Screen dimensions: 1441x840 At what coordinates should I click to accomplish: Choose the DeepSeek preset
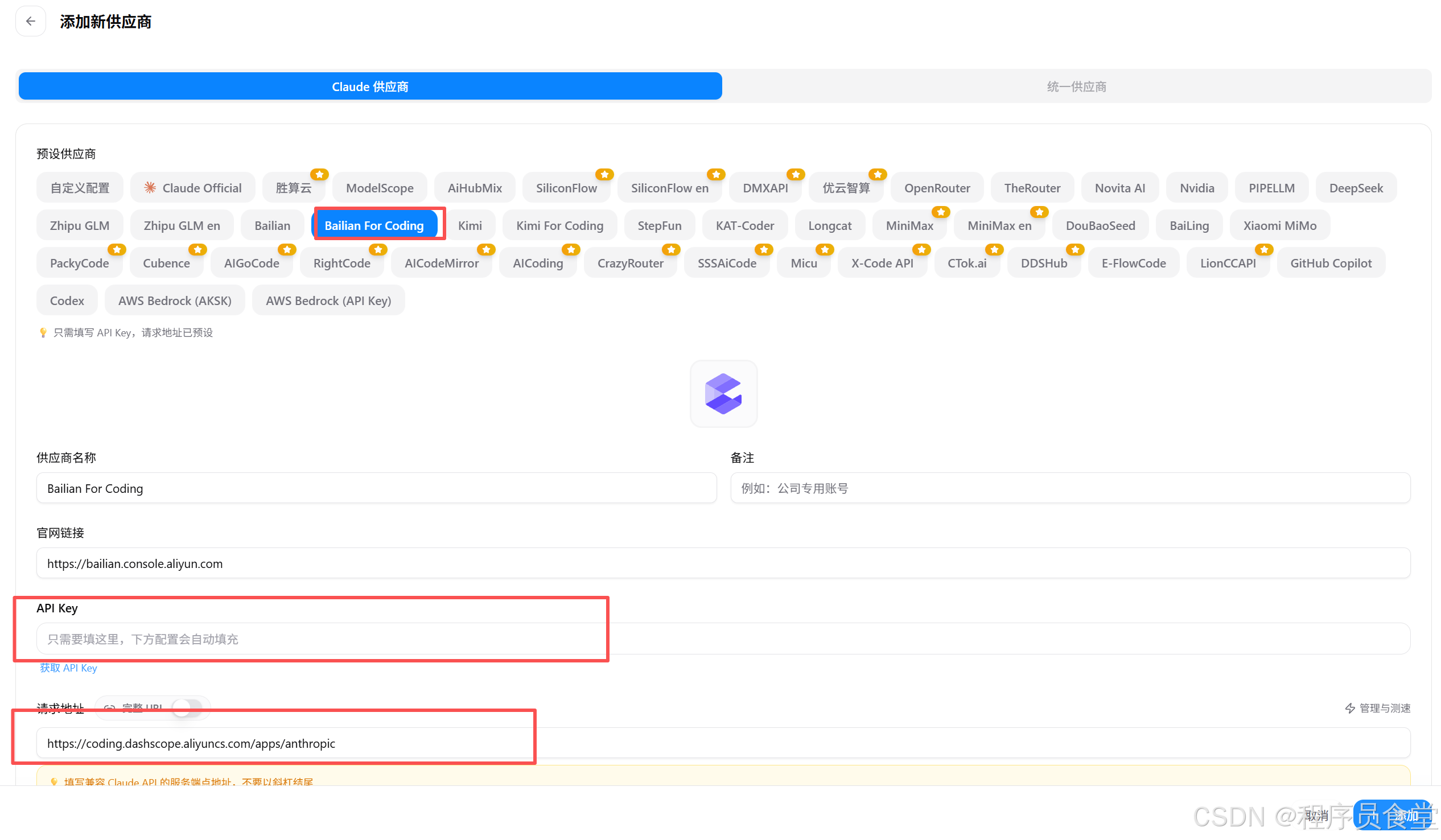[1356, 188]
